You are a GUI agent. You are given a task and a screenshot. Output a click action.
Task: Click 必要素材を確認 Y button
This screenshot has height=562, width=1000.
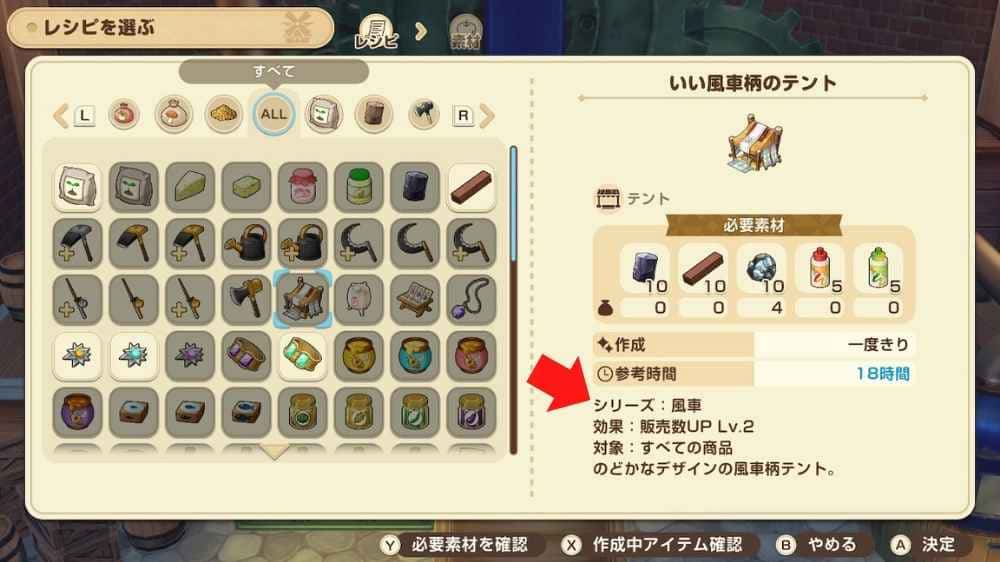[x=455, y=545]
